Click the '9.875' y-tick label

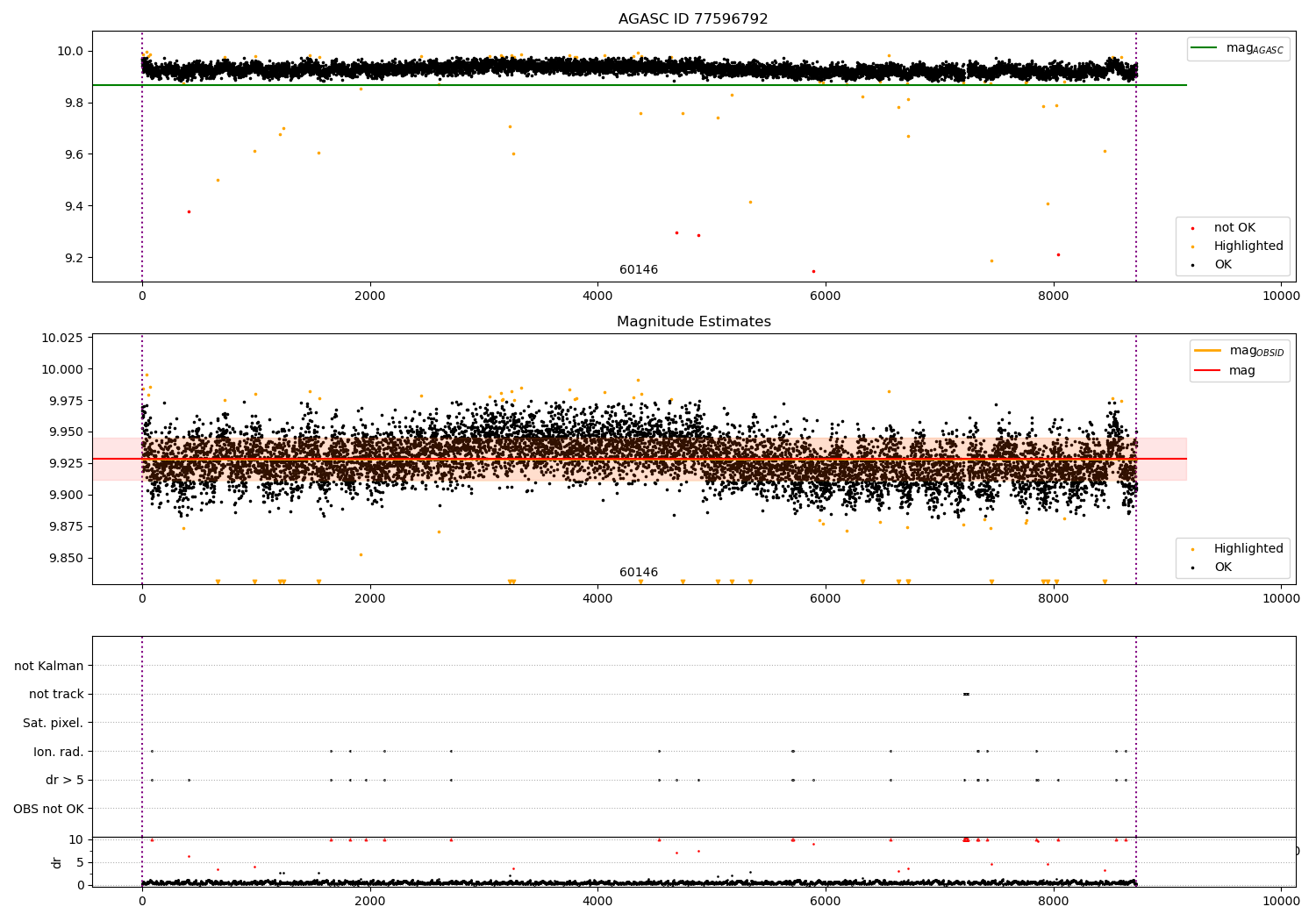(66, 526)
